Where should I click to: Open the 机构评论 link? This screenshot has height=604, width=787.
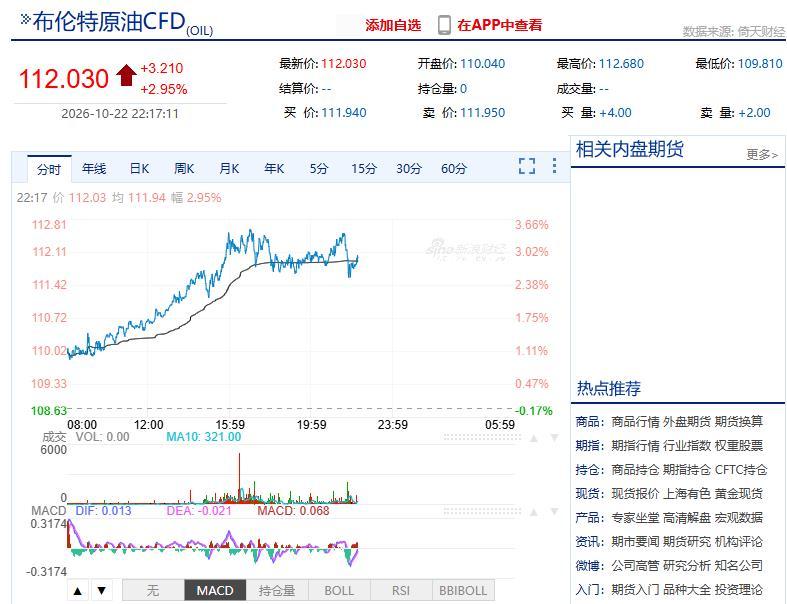[x=739, y=542]
